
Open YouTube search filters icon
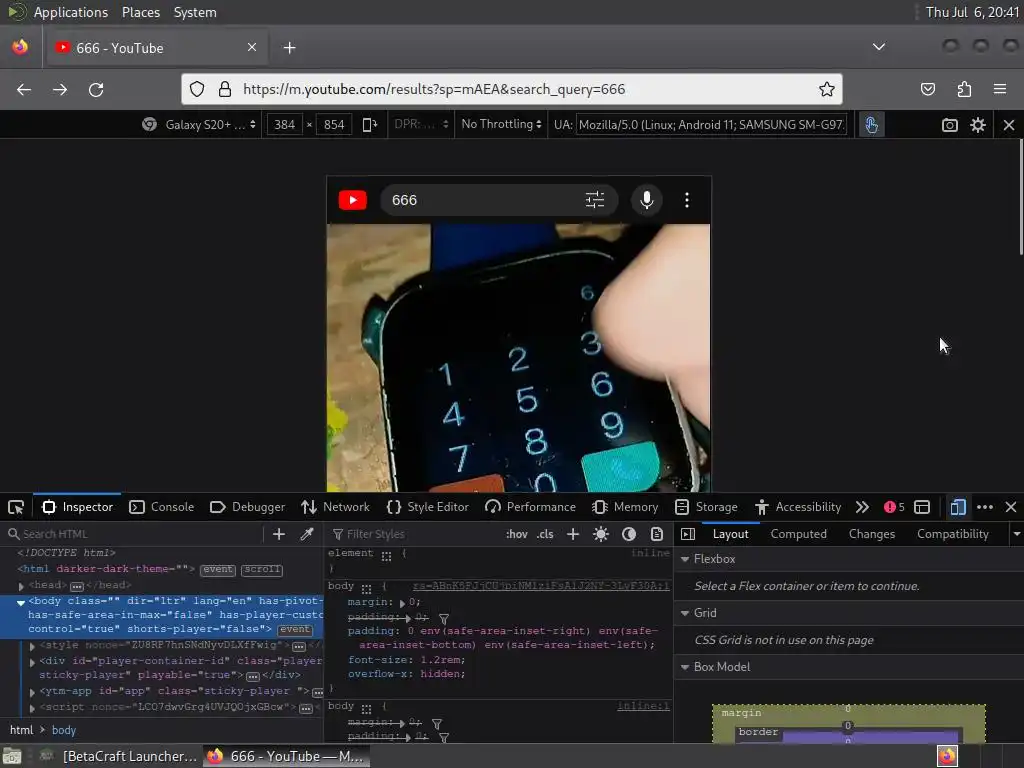[x=595, y=200]
